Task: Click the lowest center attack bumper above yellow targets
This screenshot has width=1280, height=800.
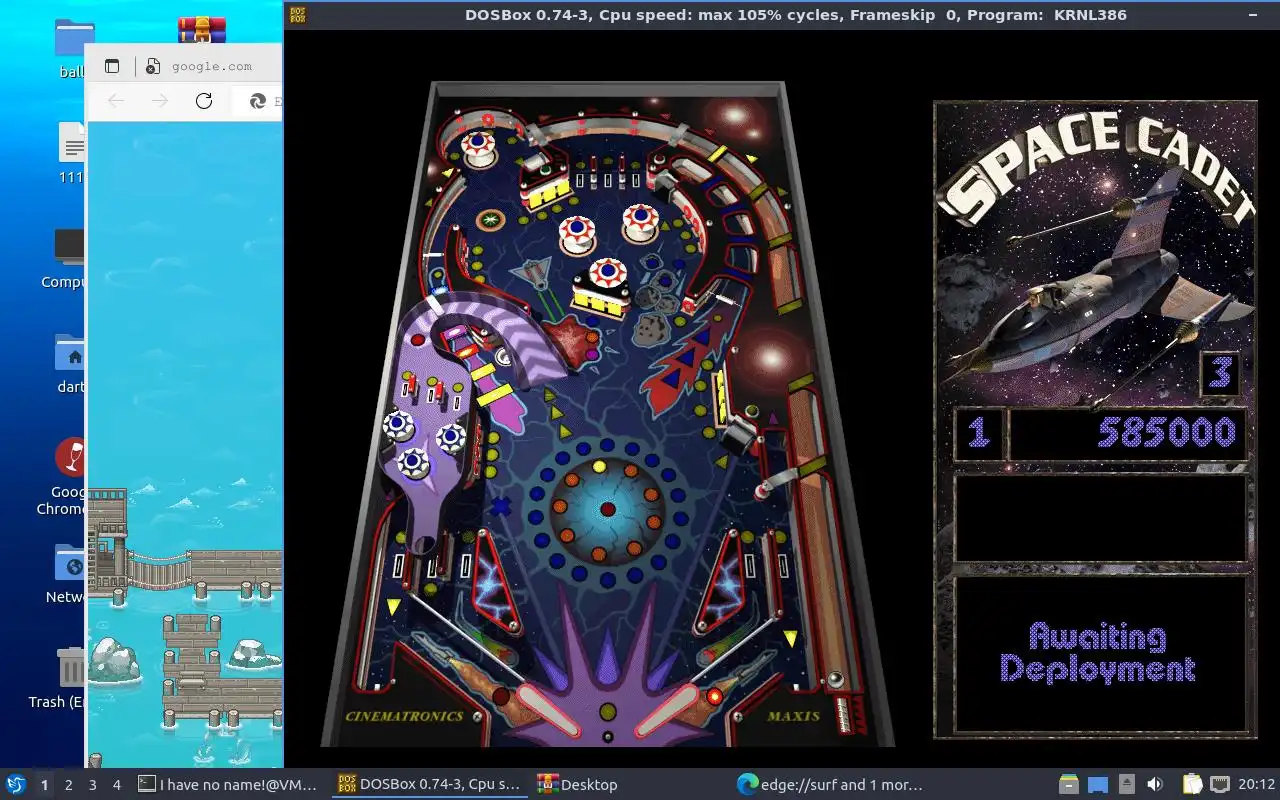Action: tap(608, 273)
